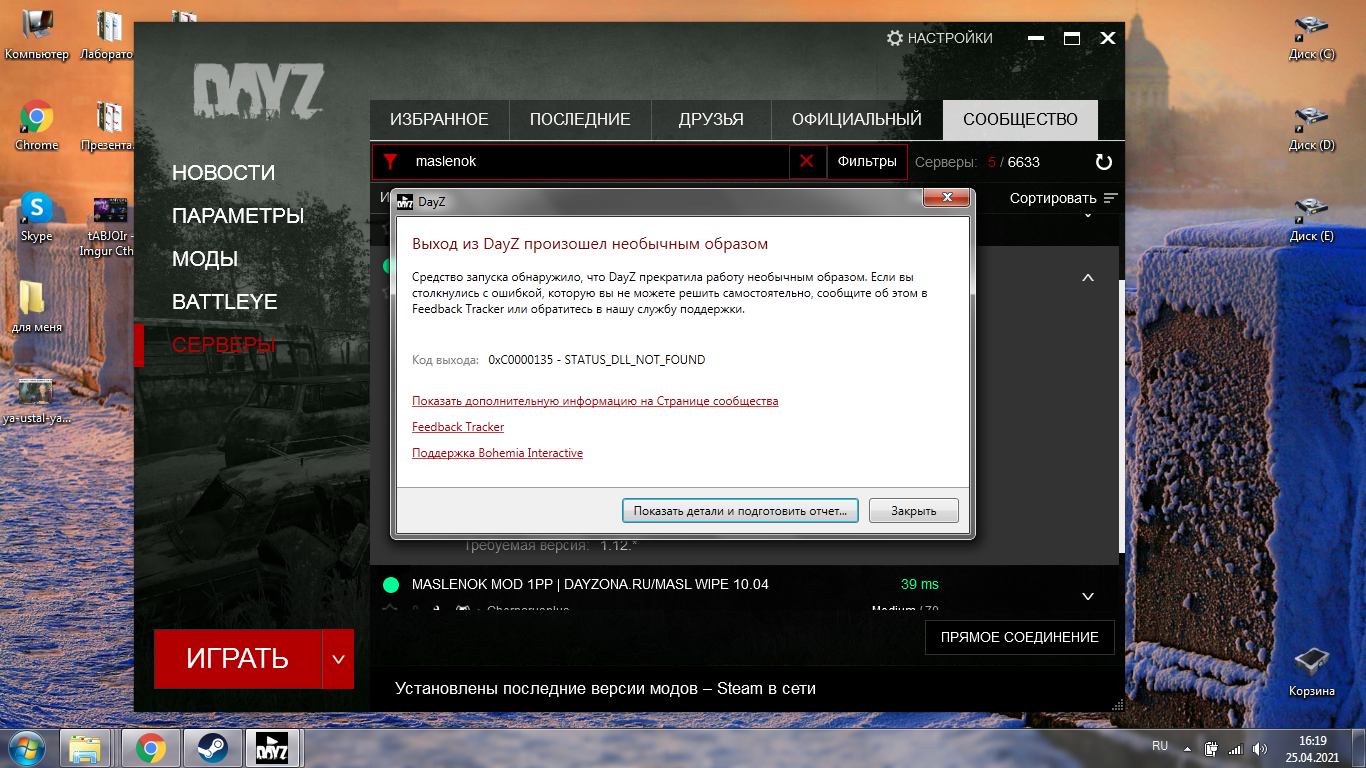Open the для меня desktop folder

pyautogui.click(x=36, y=308)
